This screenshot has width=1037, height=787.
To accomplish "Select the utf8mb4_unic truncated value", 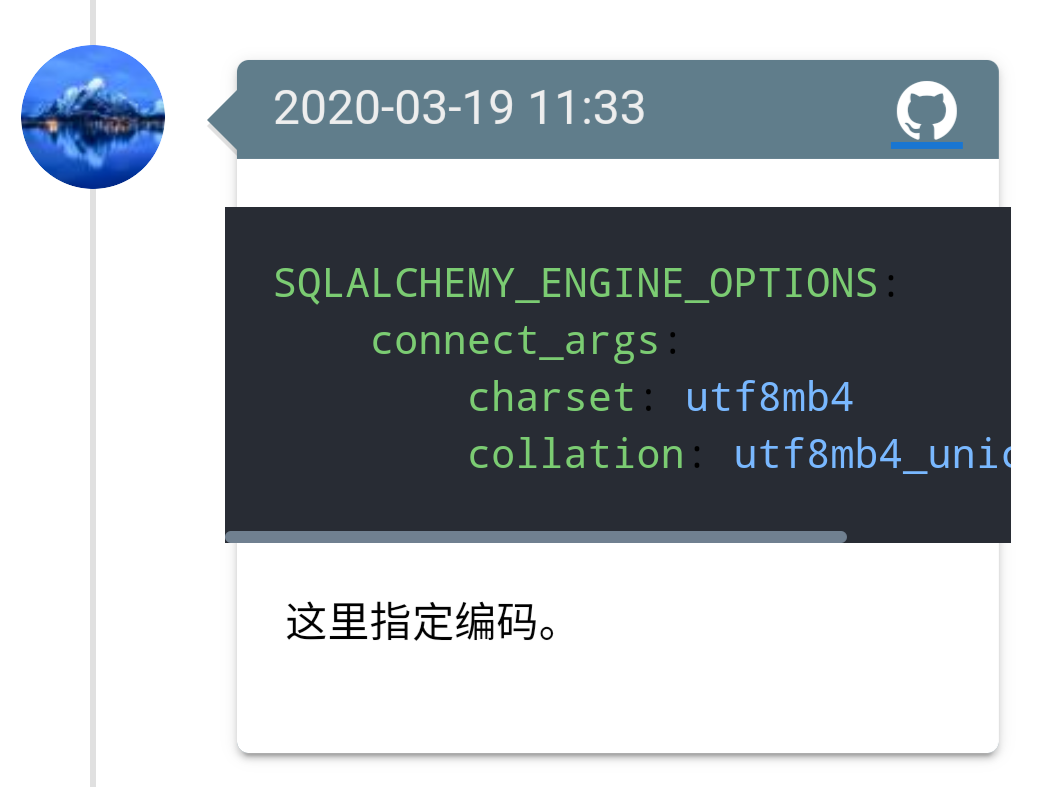I will 872,453.
